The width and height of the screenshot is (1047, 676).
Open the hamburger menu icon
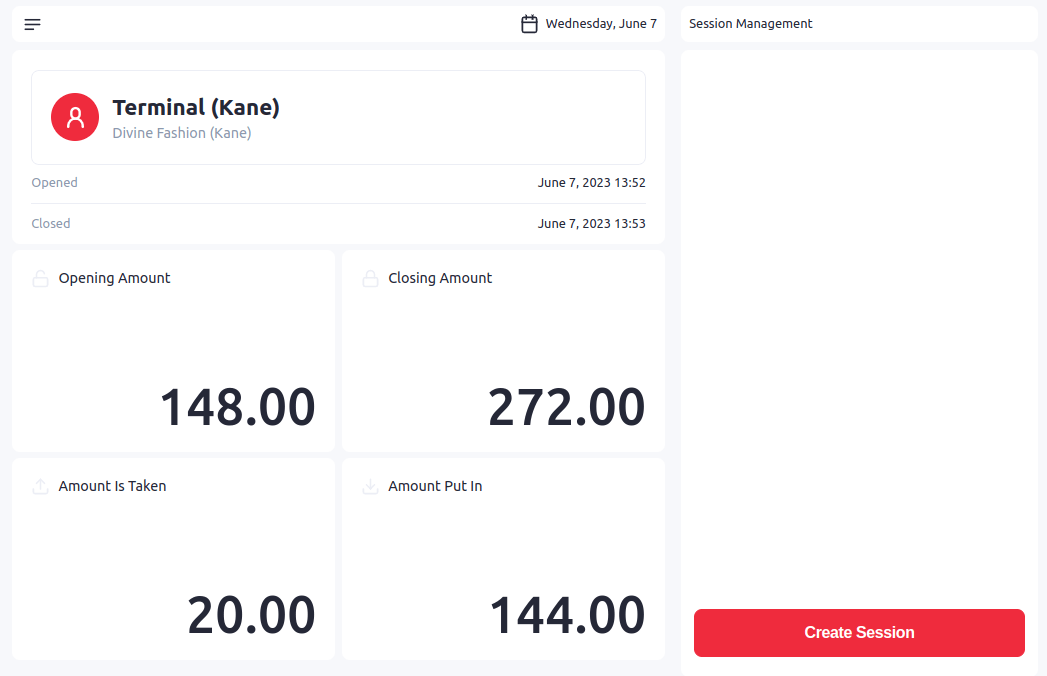[32, 25]
